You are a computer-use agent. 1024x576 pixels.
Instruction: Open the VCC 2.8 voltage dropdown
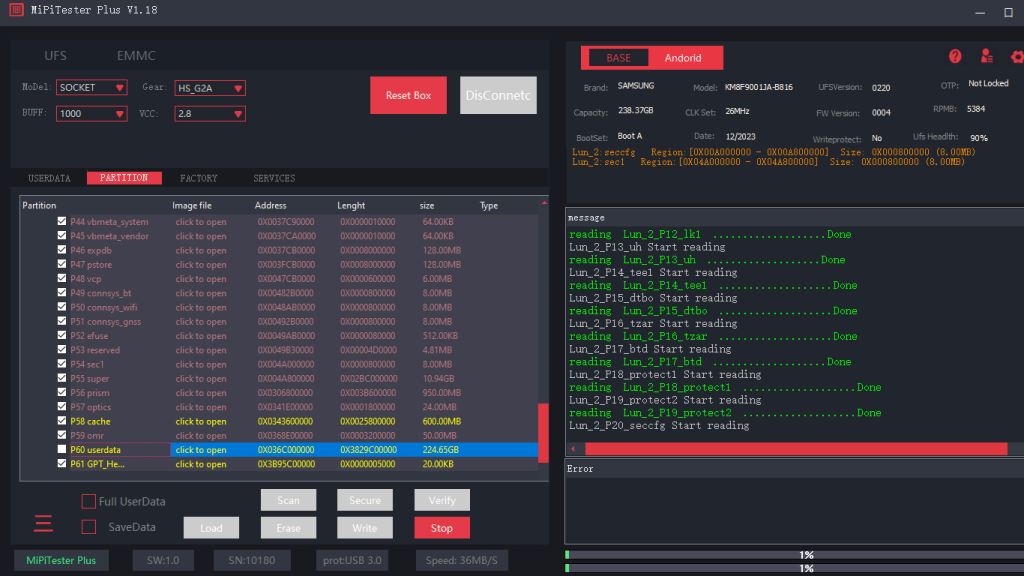tap(209, 113)
